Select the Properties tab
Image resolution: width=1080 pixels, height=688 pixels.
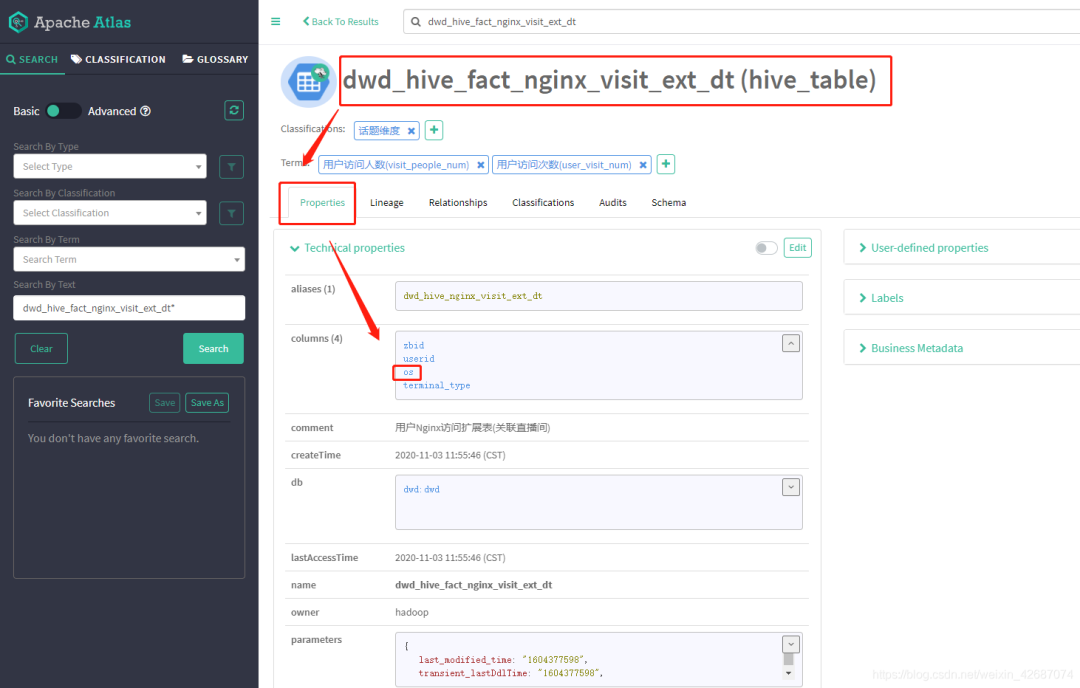pos(322,202)
